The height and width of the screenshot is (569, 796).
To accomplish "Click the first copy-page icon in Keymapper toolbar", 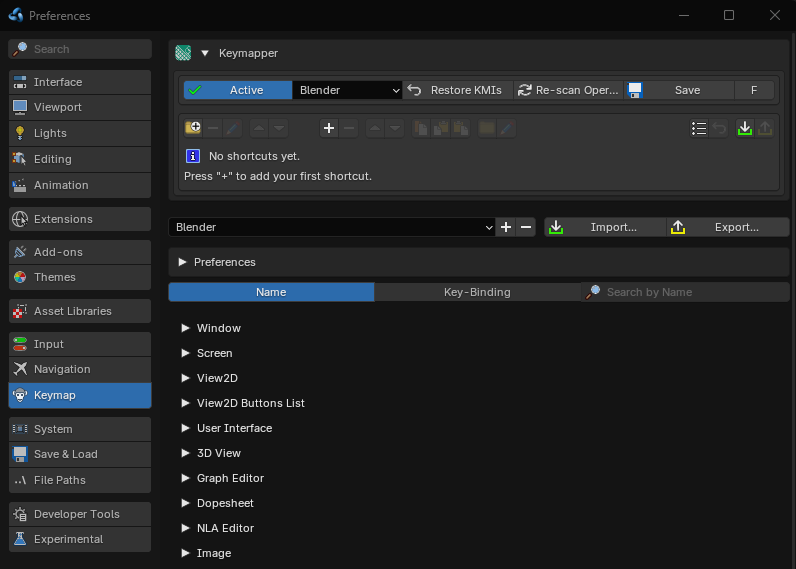I will click(x=421, y=128).
